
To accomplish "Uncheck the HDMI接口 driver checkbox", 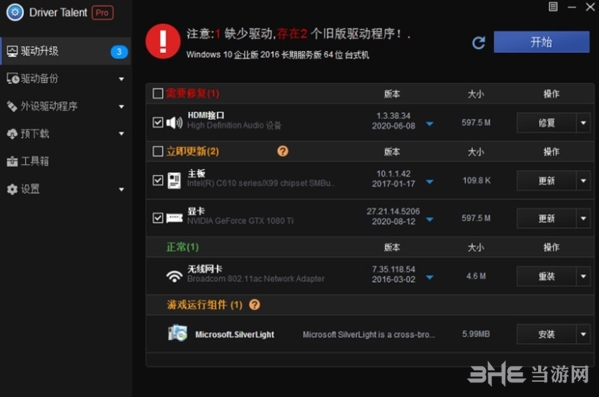I will 158,122.
